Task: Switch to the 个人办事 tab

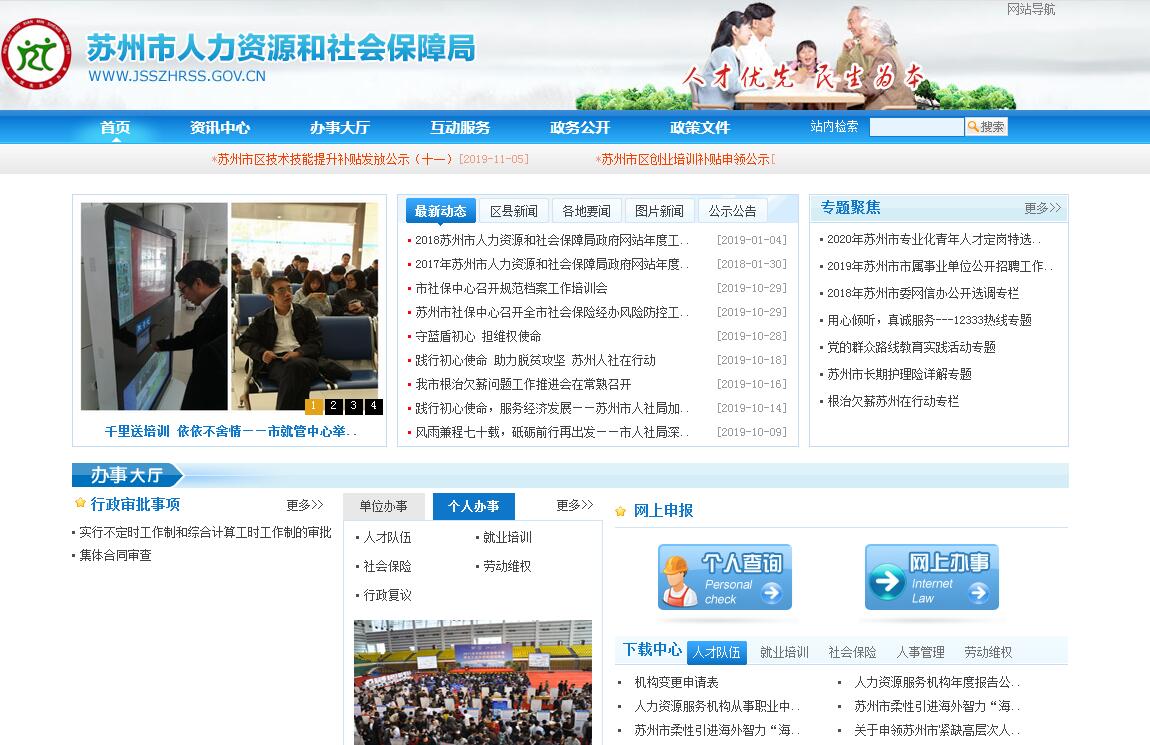Action: [474, 506]
